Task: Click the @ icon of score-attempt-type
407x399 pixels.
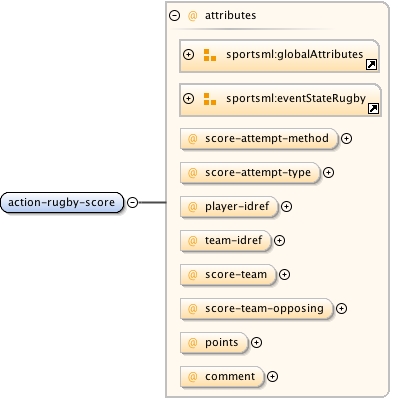Action: pyautogui.click(x=193, y=172)
